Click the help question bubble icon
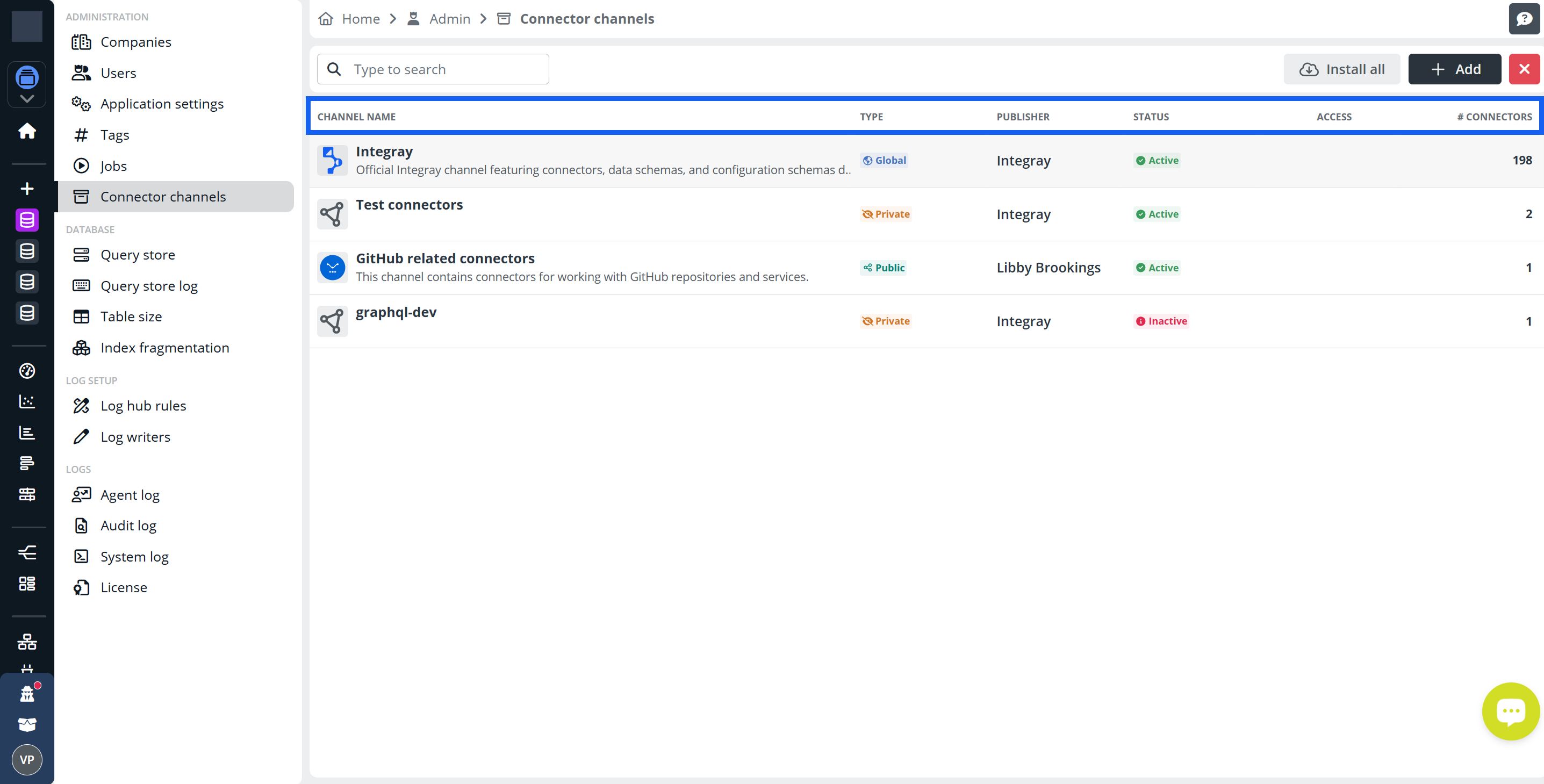The height and width of the screenshot is (784, 1544). point(1523,19)
